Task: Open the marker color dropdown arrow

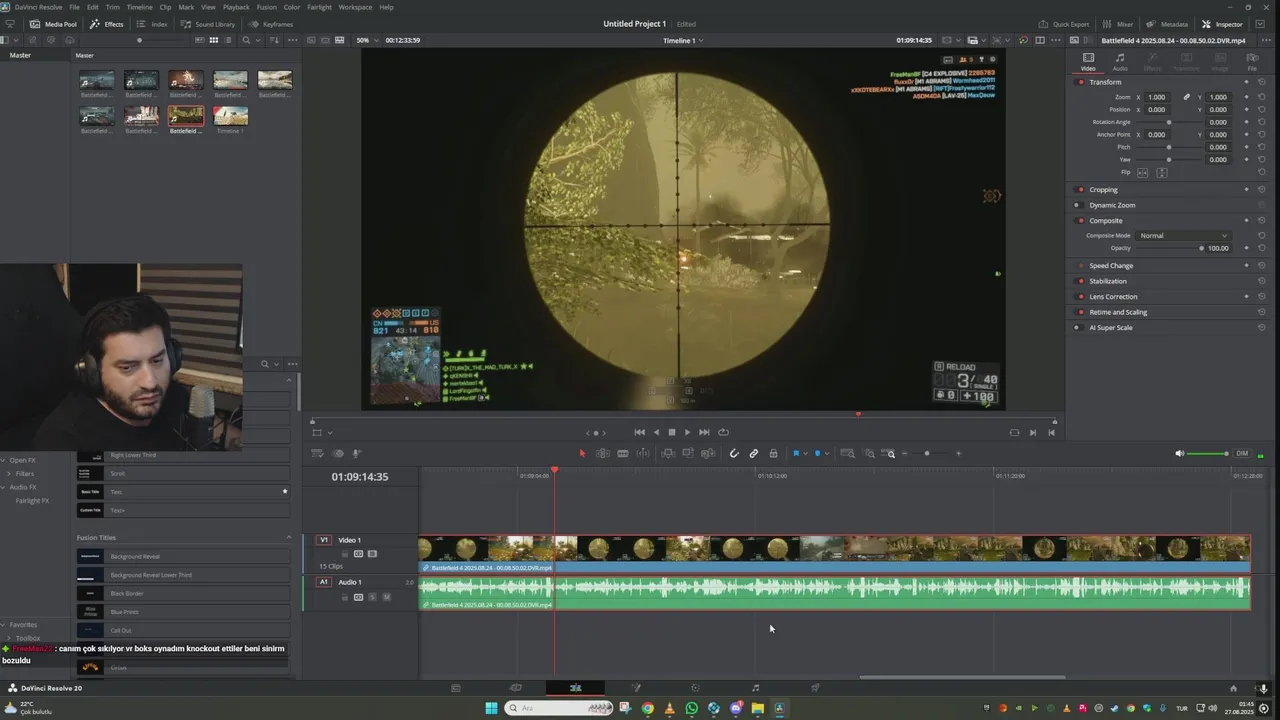Action: (826, 453)
